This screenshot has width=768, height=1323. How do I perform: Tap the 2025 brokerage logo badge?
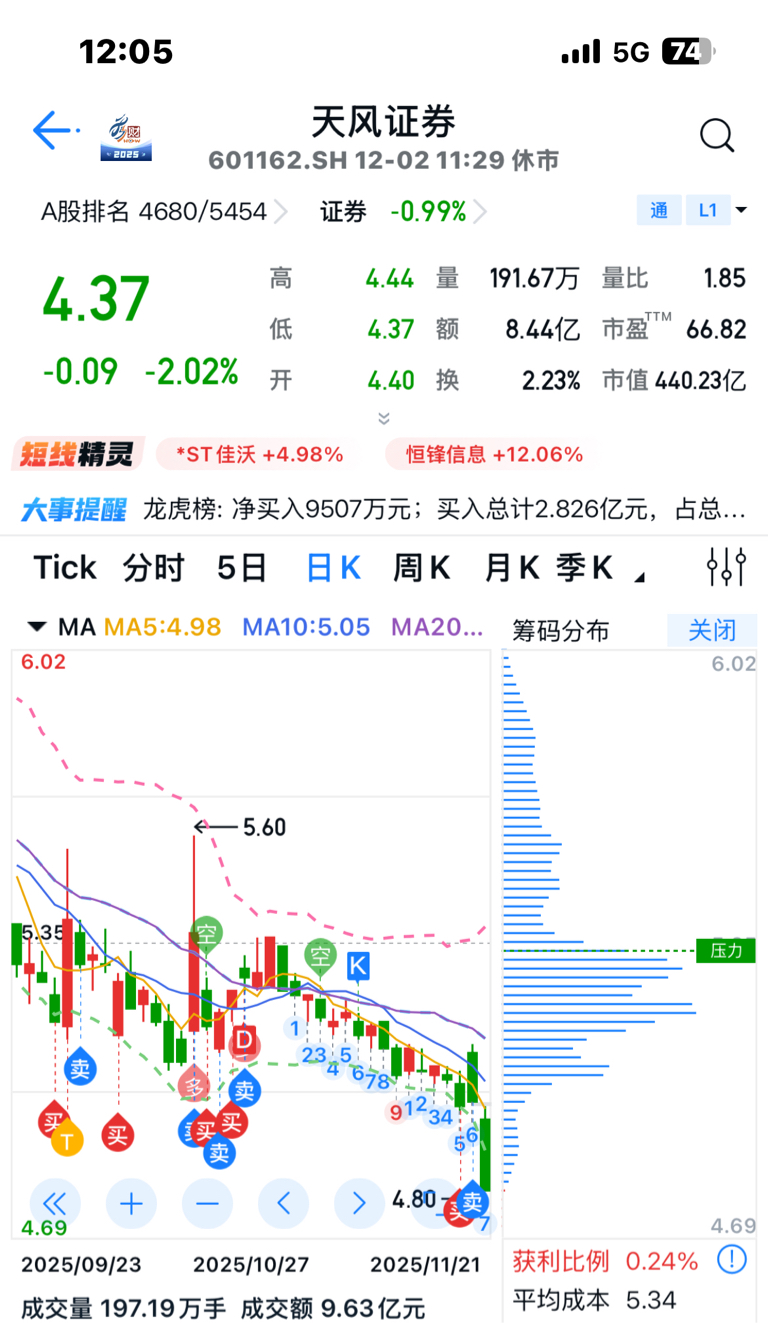(126, 138)
